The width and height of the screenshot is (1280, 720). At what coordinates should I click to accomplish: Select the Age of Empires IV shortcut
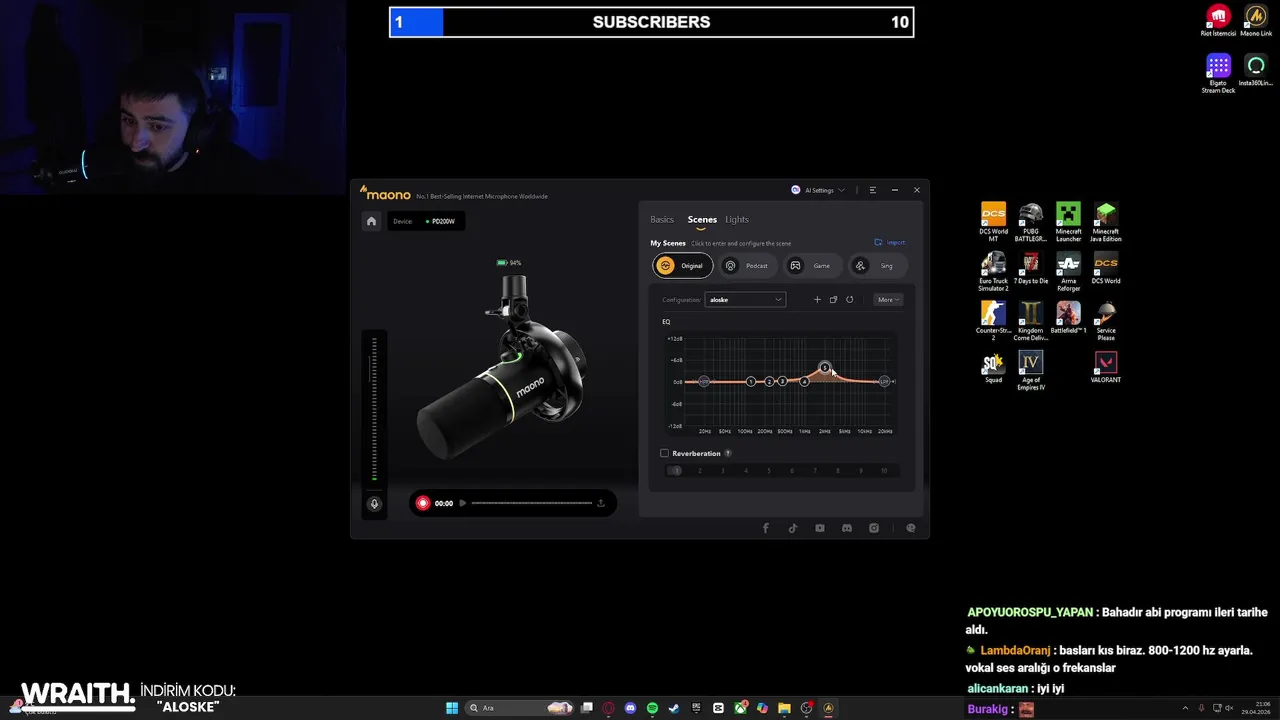tap(1031, 371)
